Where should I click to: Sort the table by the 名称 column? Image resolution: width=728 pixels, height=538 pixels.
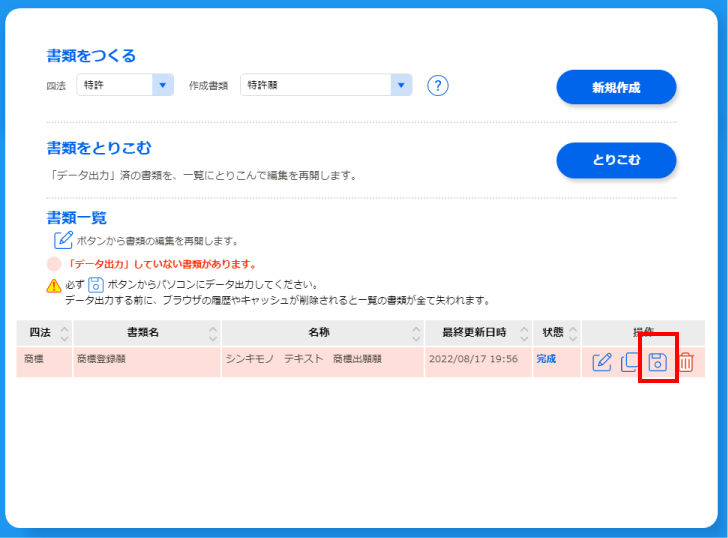point(416,333)
